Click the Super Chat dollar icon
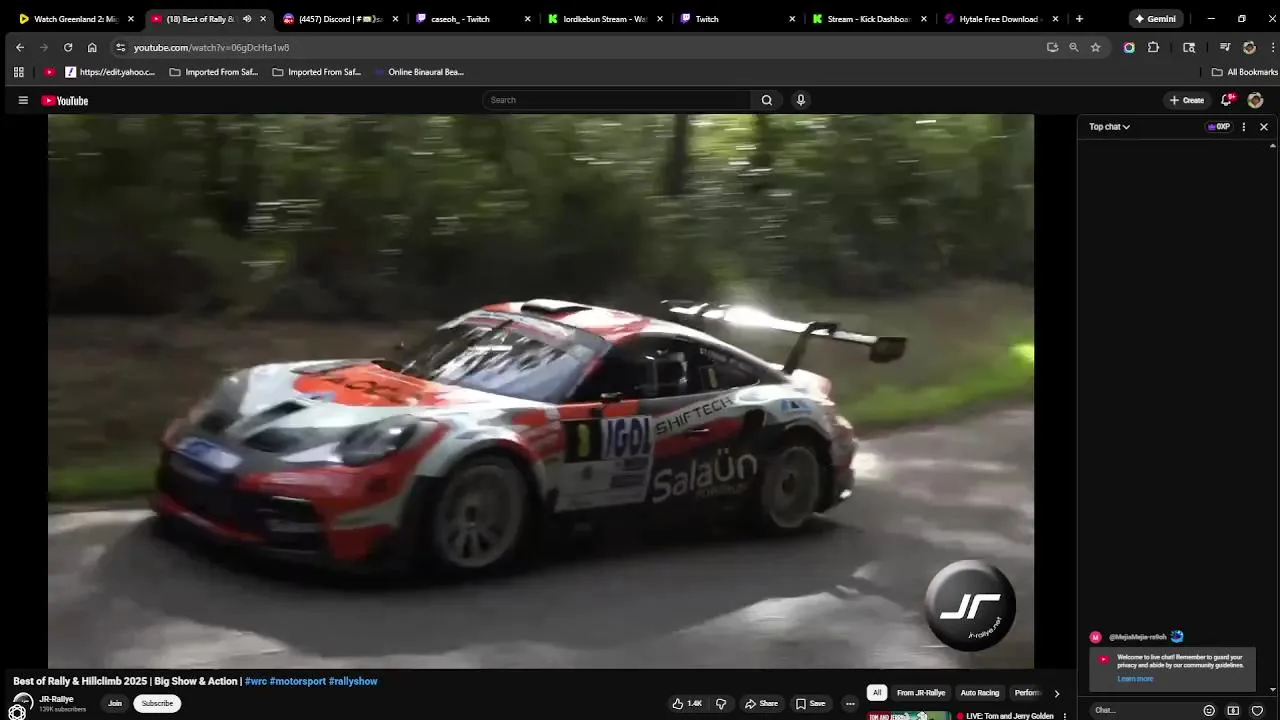1280x720 pixels. pos(1233,711)
